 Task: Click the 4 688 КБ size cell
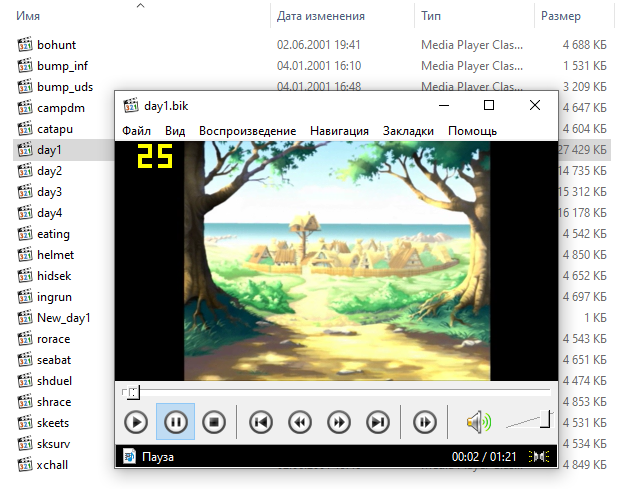(x=585, y=45)
